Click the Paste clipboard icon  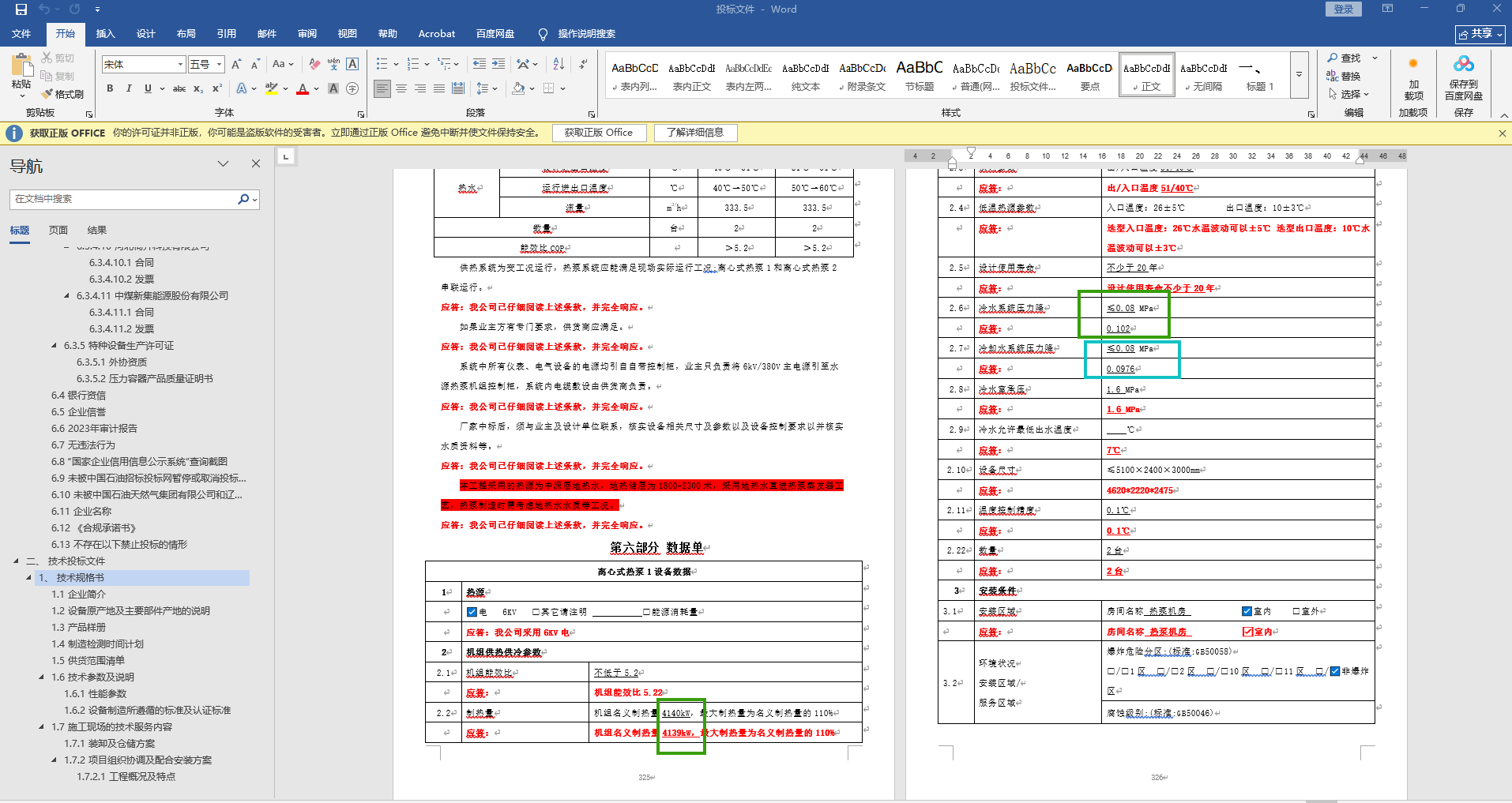pyautogui.click(x=21, y=65)
